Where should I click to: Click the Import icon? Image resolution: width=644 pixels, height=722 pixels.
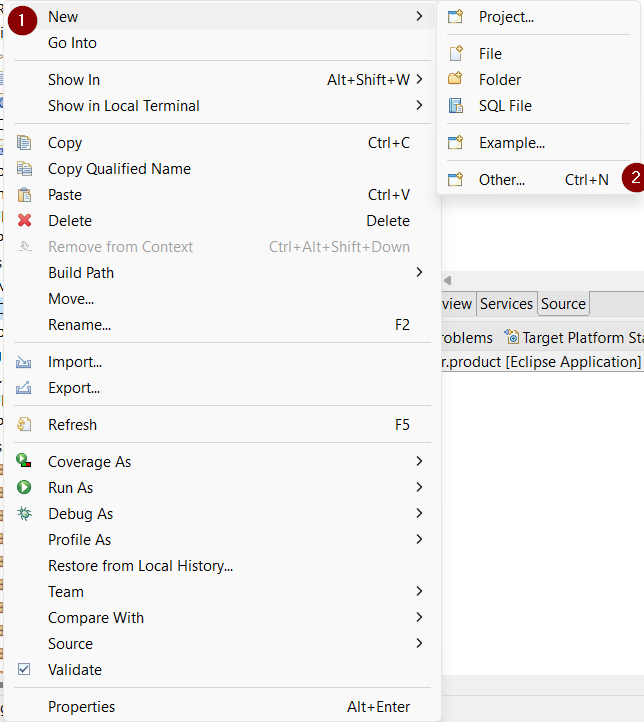point(25,362)
